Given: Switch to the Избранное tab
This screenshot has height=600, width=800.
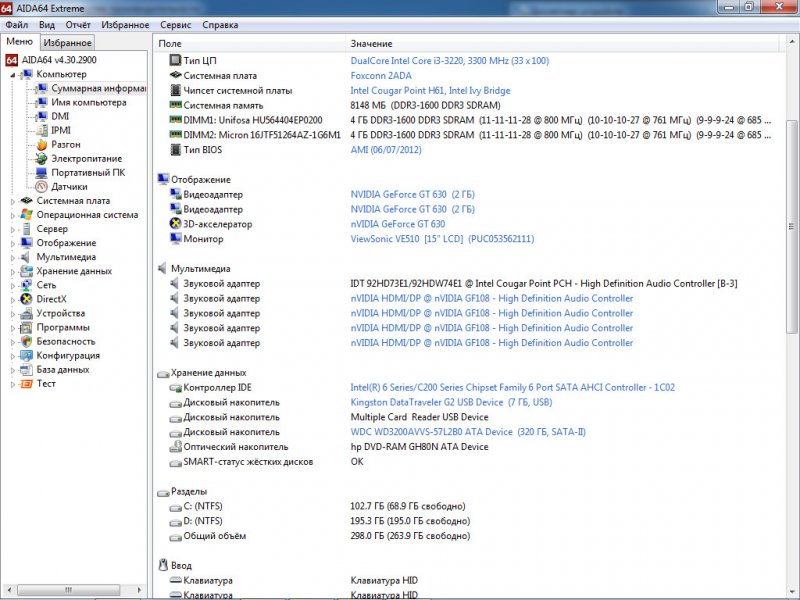Looking at the screenshot, I should coord(68,43).
